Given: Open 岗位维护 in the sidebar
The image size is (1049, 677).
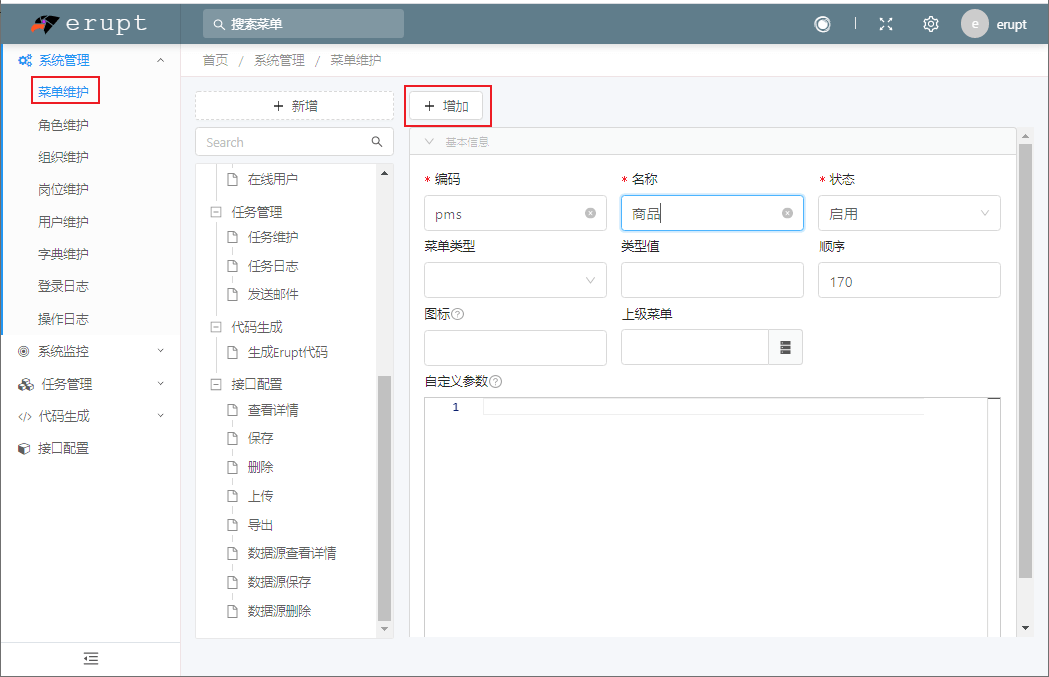Looking at the screenshot, I should click(63, 189).
